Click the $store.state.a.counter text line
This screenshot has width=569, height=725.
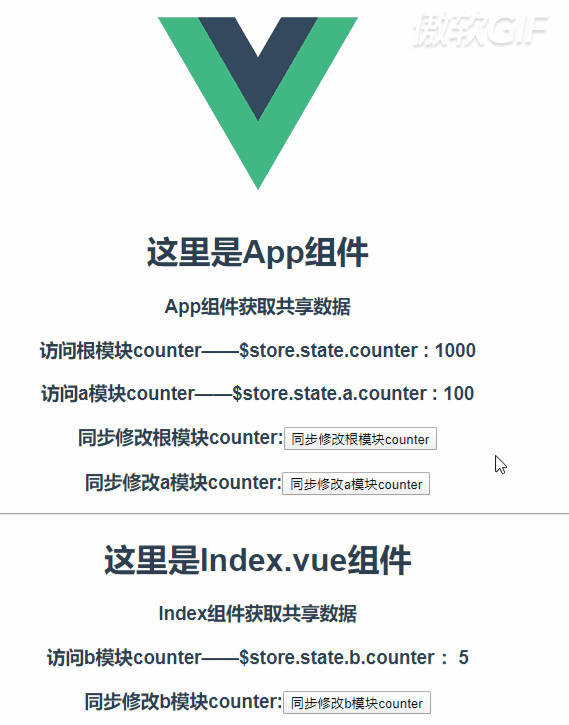point(257,393)
